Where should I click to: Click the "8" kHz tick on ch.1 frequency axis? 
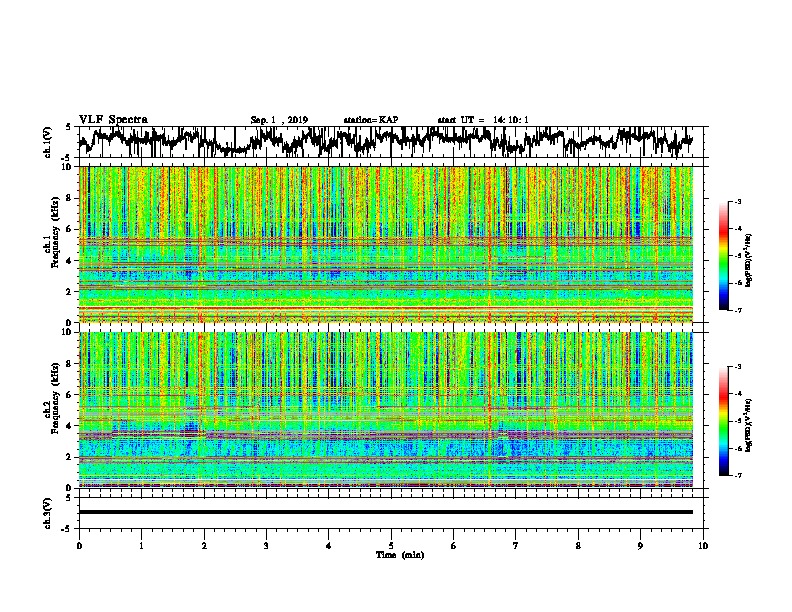(x=71, y=198)
